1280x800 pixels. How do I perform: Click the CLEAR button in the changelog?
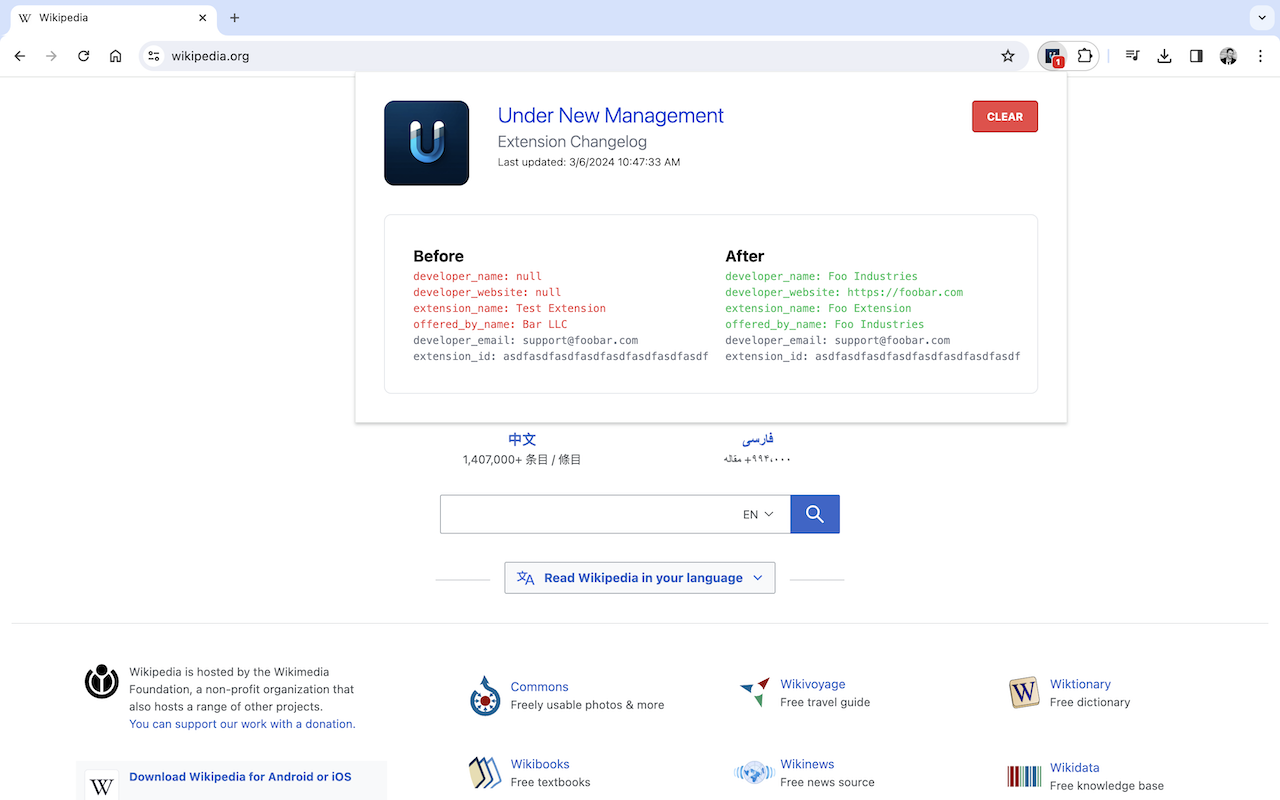(1004, 116)
